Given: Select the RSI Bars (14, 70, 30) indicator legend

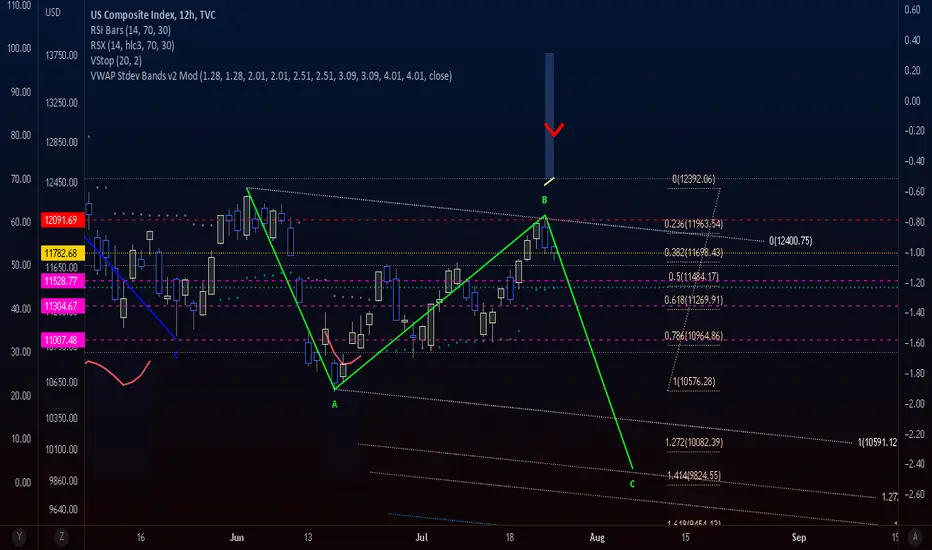Looking at the screenshot, I should click(x=130, y=30).
